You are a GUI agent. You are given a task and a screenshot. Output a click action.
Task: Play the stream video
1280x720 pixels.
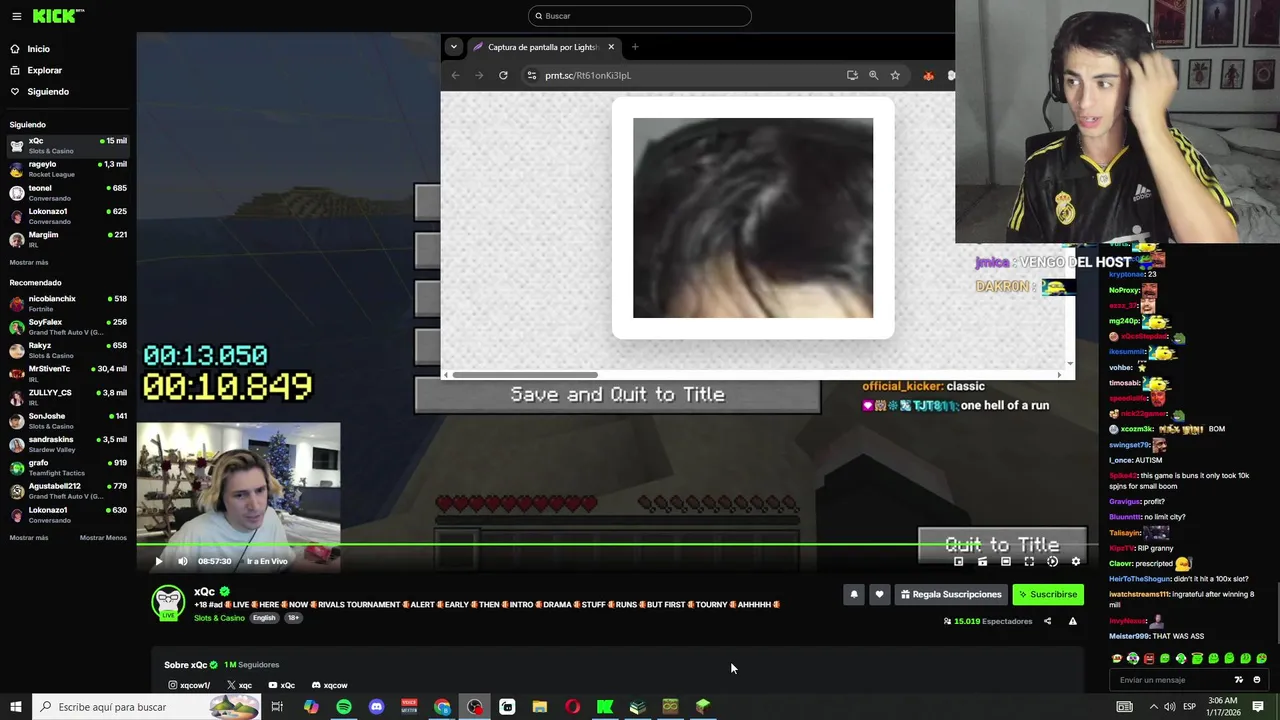pyautogui.click(x=158, y=561)
